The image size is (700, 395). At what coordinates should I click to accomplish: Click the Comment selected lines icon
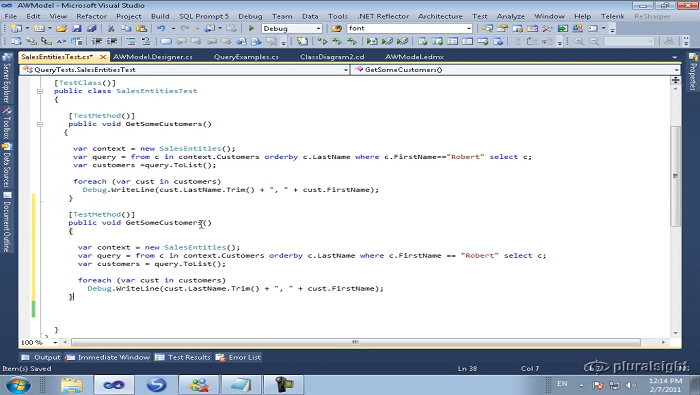(131, 42)
